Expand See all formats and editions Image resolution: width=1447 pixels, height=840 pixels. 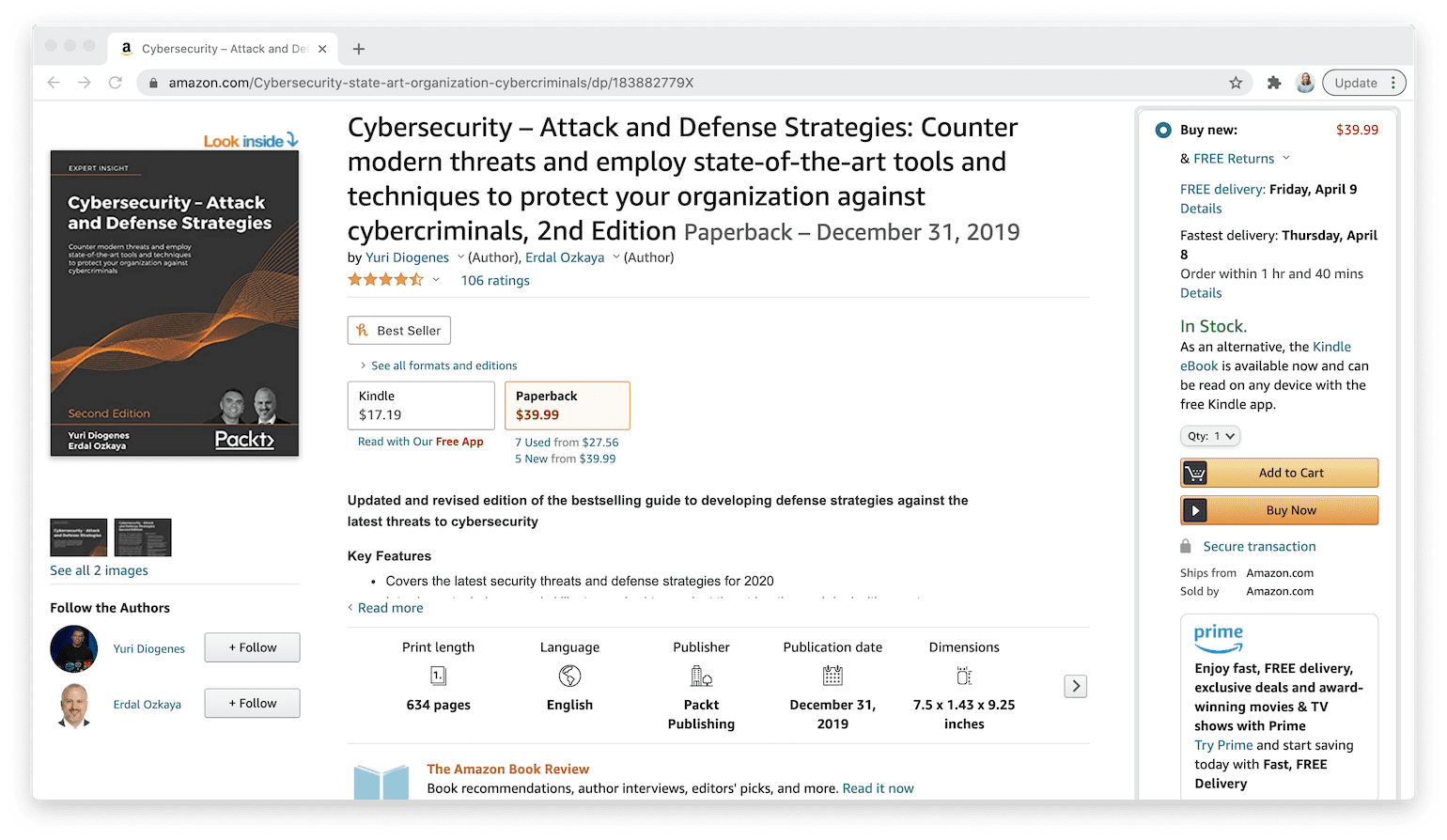click(443, 366)
